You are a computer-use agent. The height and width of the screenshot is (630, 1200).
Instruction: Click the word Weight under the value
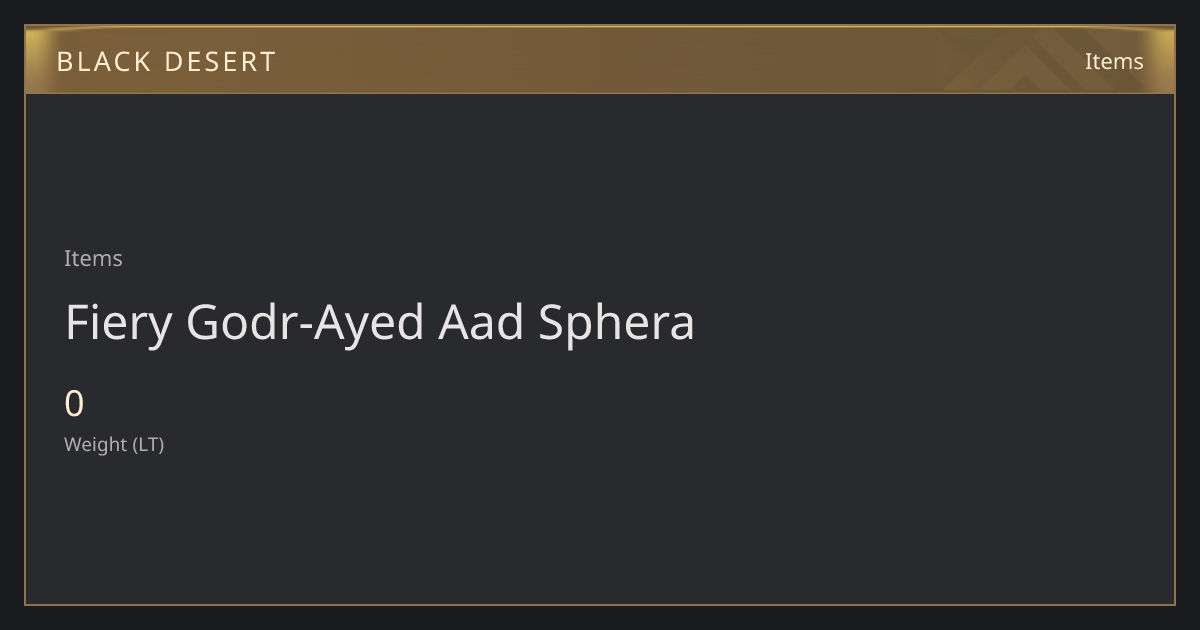coord(96,444)
